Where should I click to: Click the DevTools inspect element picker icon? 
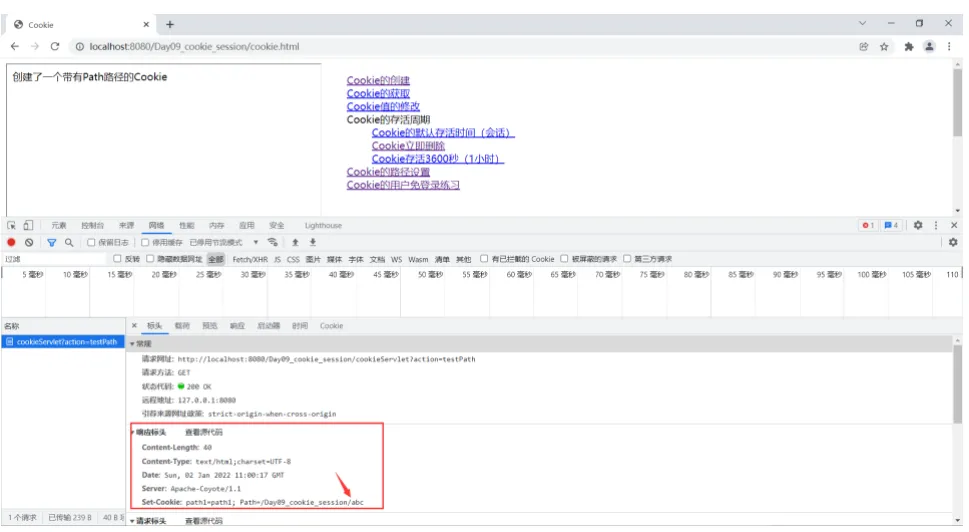coord(11,226)
